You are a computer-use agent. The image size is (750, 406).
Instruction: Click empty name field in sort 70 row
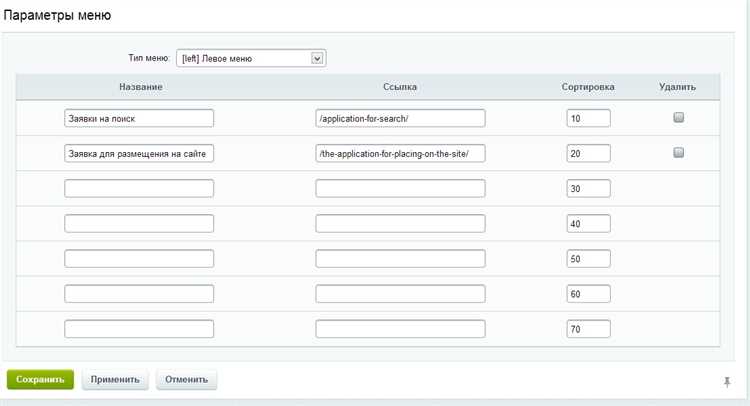(139, 329)
